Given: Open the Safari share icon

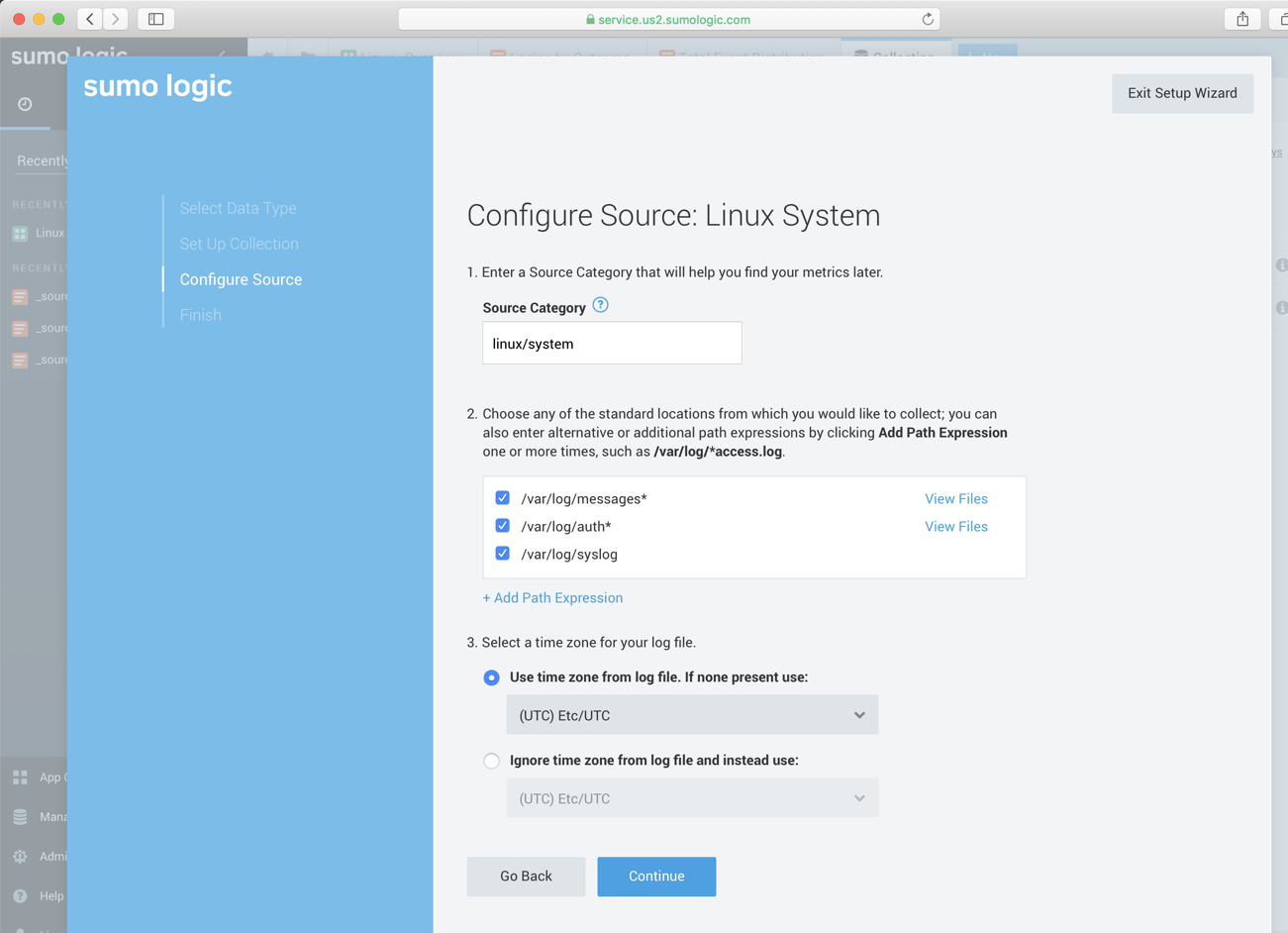Looking at the screenshot, I should 1242,19.
